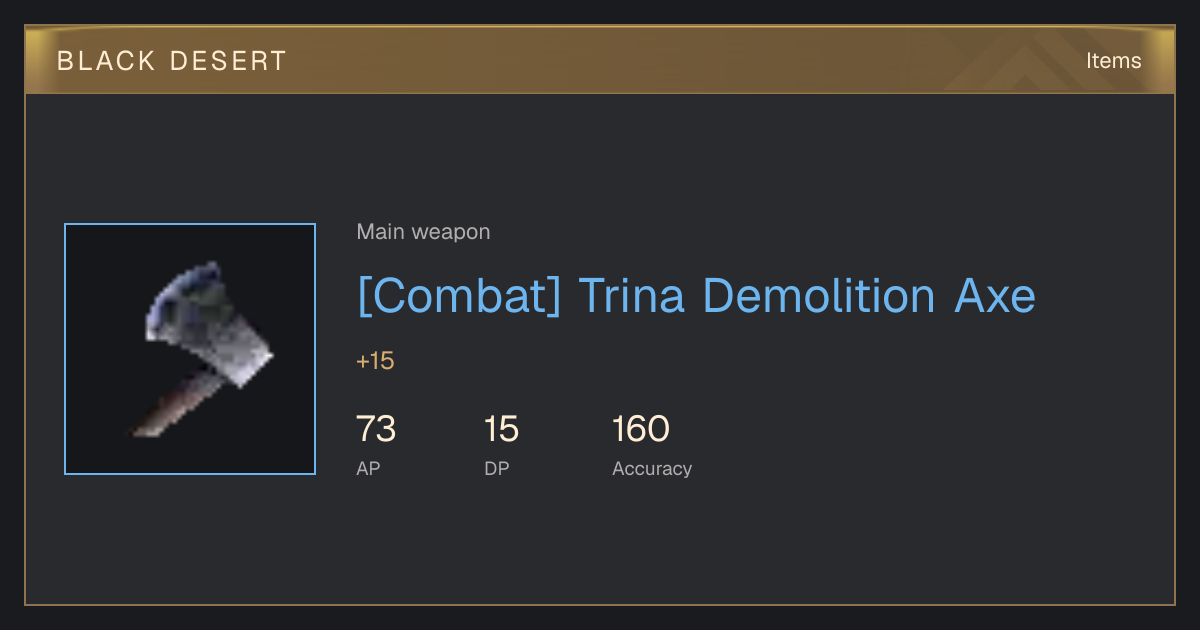Image resolution: width=1200 pixels, height=630 pixels.
Task: Open the Items link in the header
Action: 1113,61
